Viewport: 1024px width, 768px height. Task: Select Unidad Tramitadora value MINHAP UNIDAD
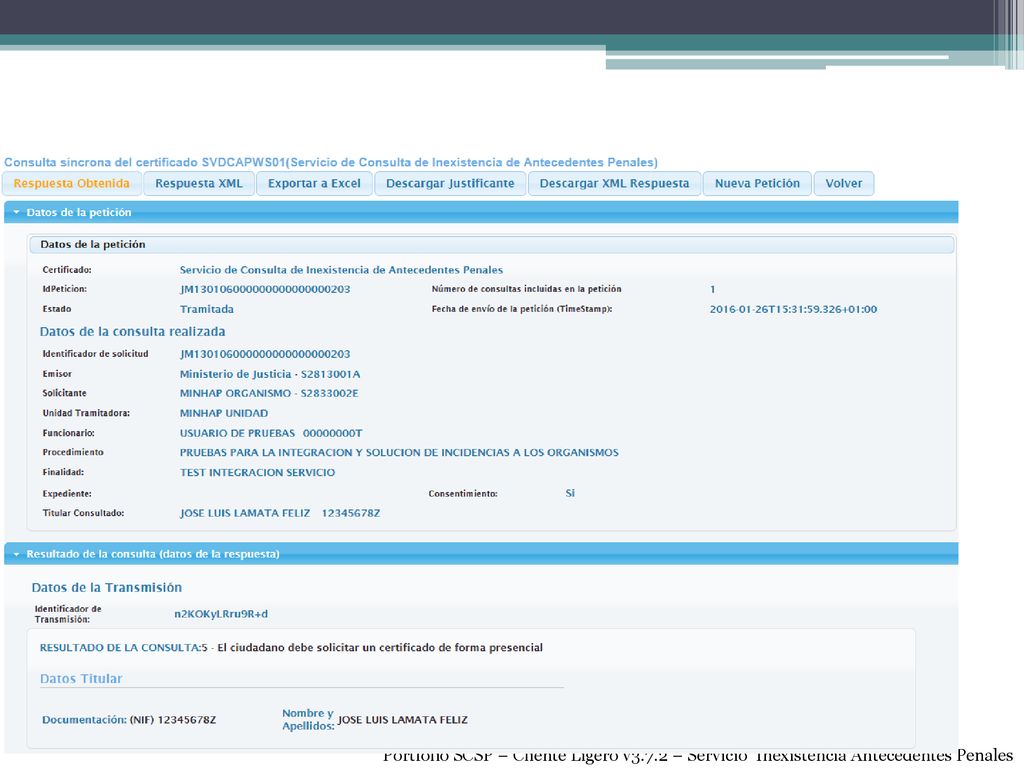pyautogui.click(x=223, y=413)
